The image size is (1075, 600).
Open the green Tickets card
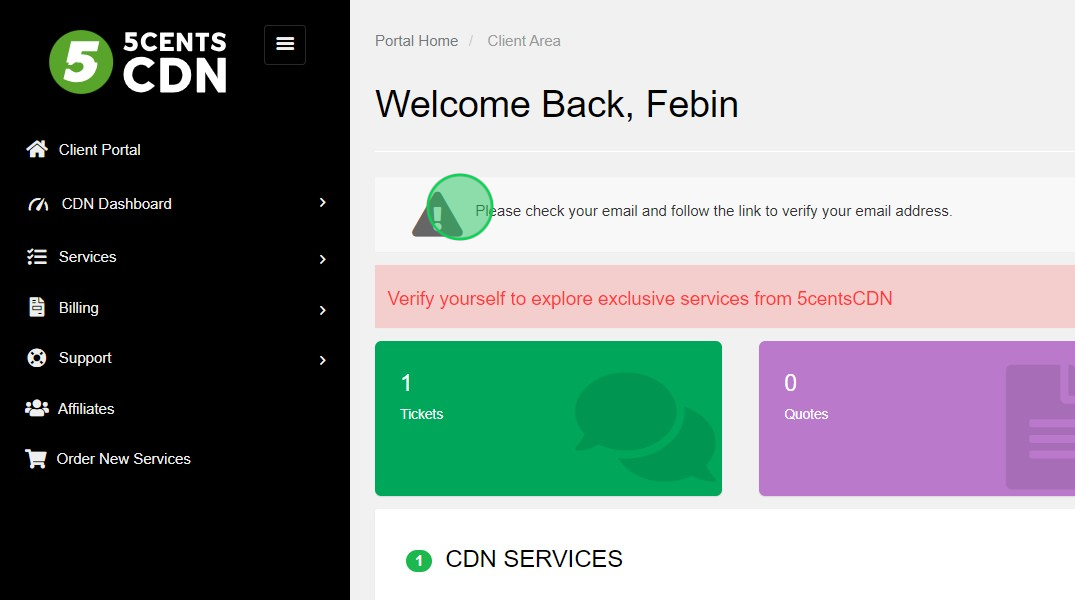tap(548, 418)
